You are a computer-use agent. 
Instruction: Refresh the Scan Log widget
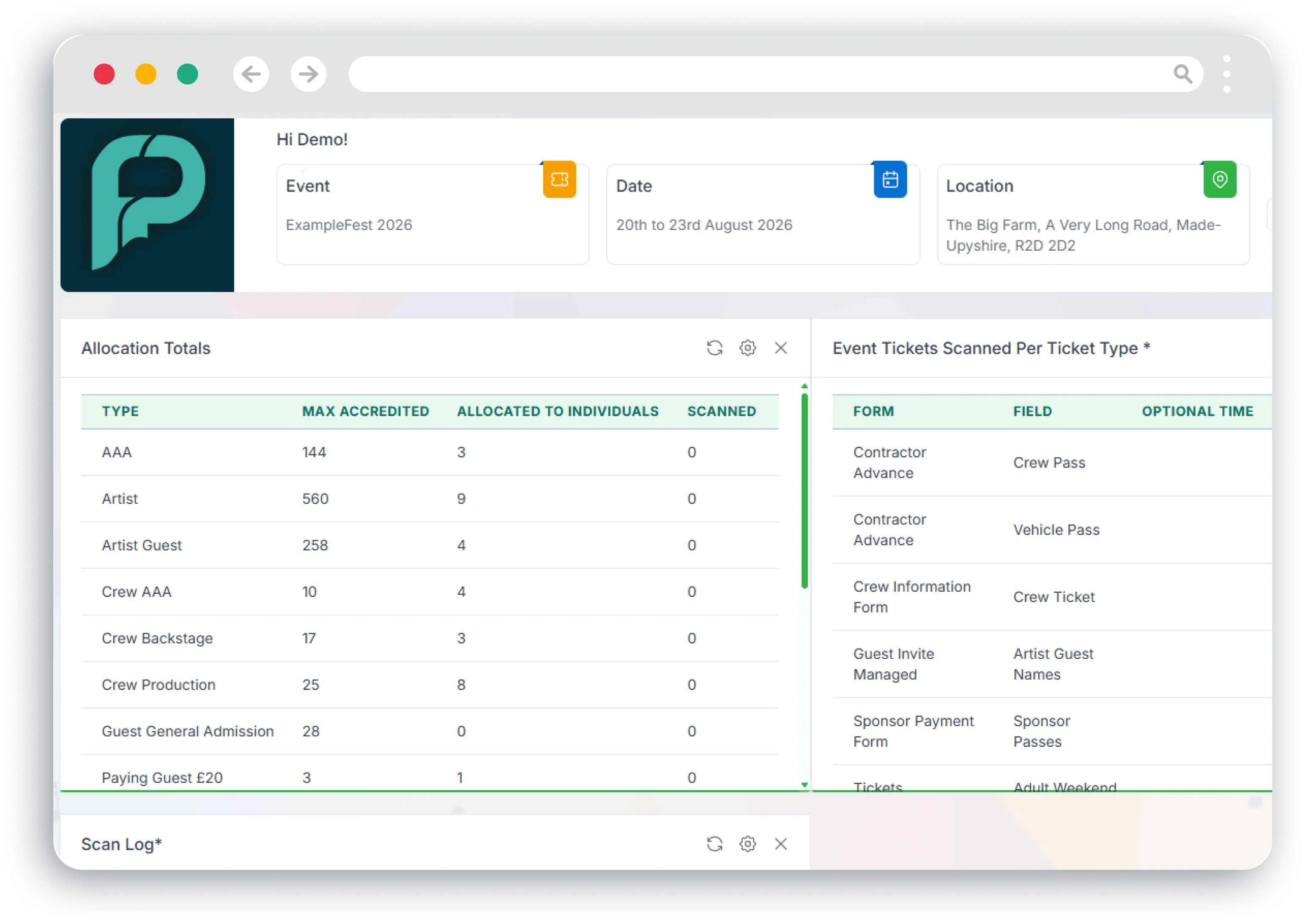714,844
